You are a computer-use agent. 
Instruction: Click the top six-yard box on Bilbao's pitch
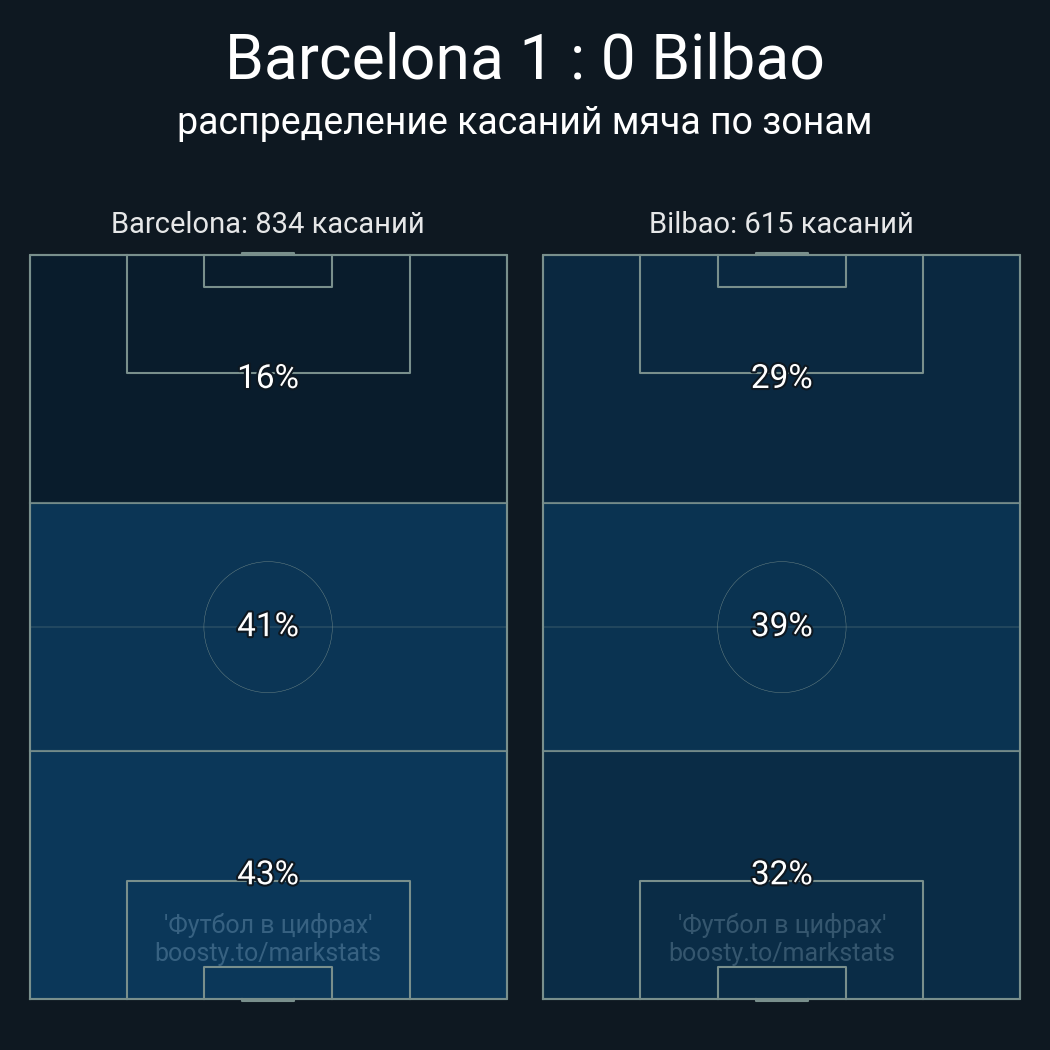coord(781,271)
